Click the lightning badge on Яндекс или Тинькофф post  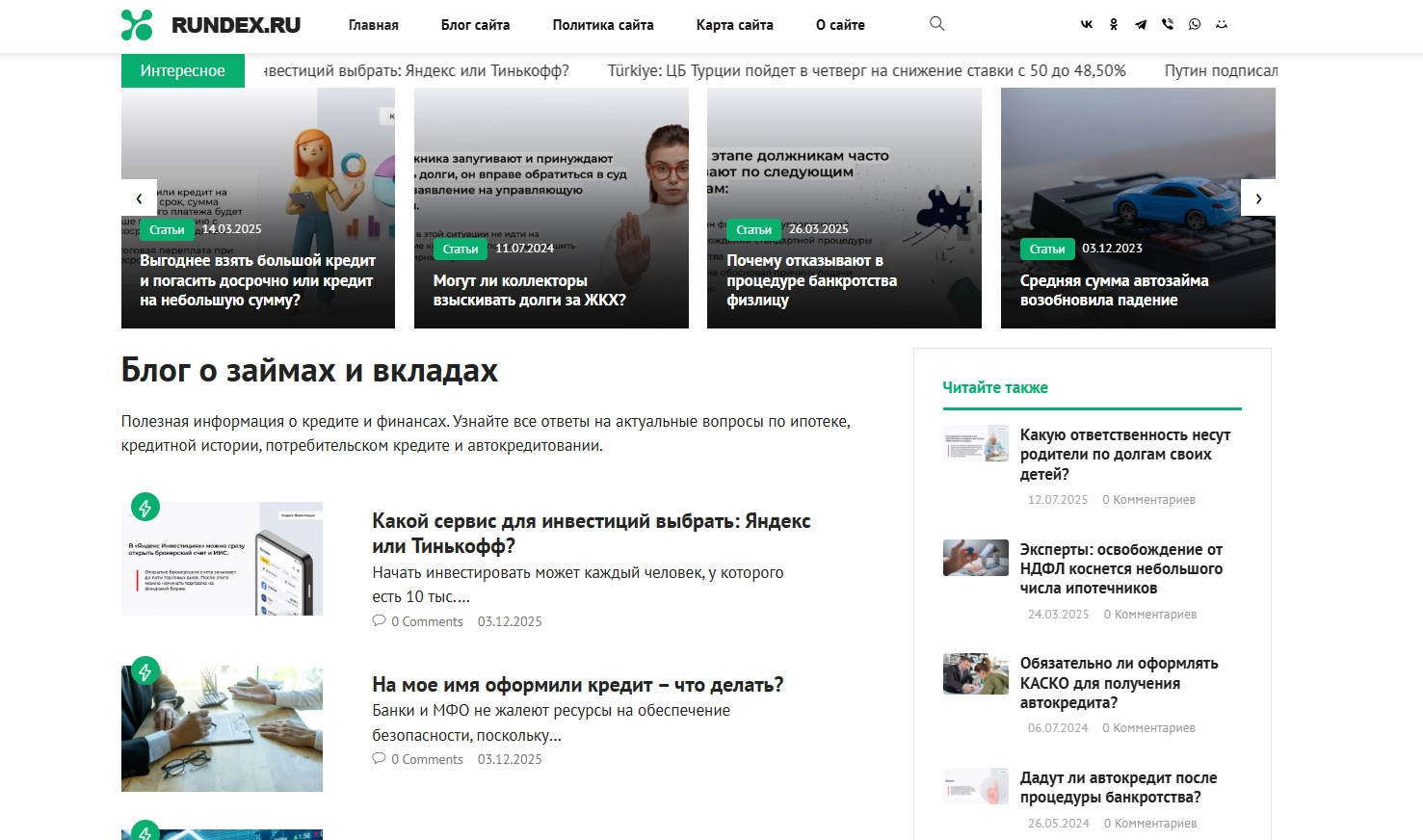[145, 507]
